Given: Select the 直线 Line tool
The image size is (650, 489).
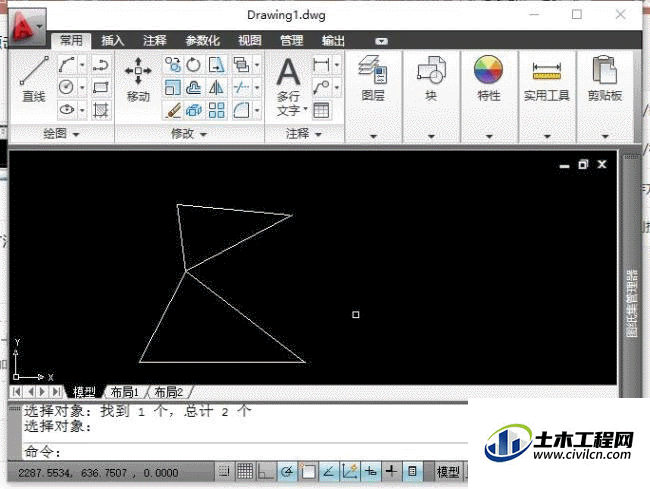Looking at the screenshot, I should point(34,79).
